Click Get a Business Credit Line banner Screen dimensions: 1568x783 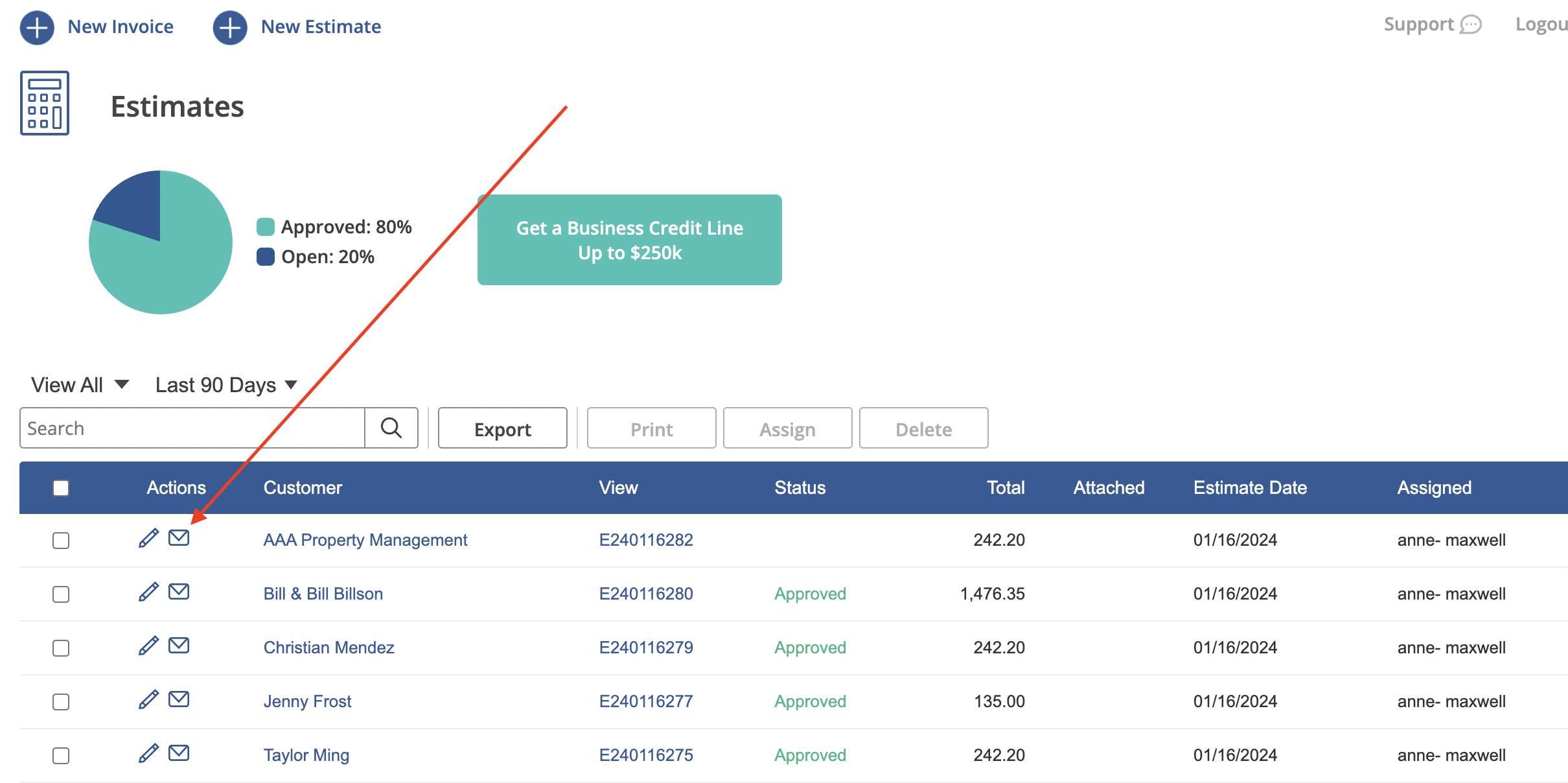pyautogui.click(x=630, y=240)
